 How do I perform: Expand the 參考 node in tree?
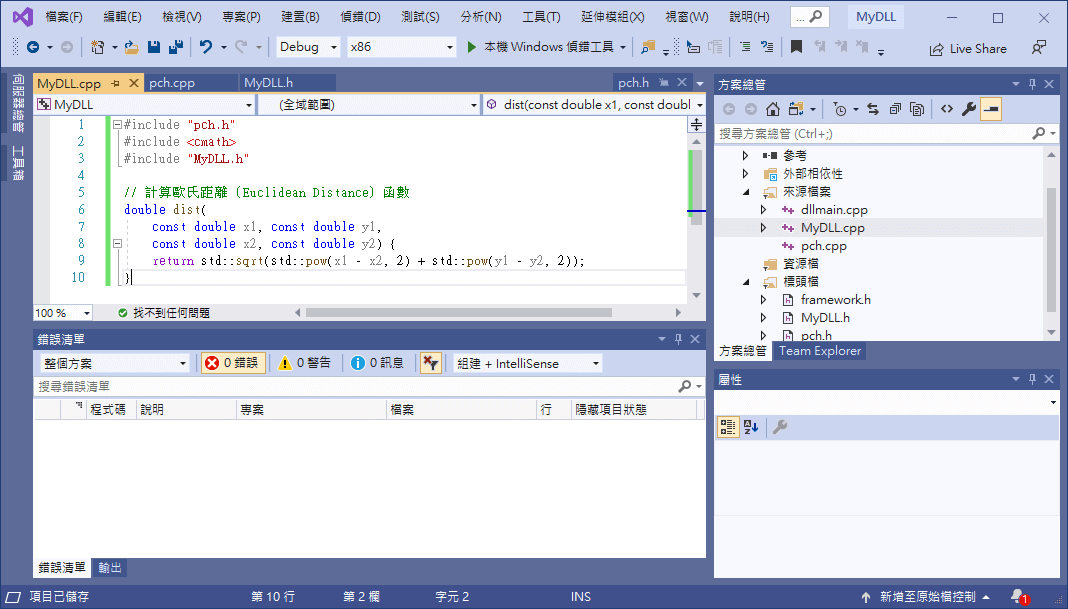coord(745,155)
